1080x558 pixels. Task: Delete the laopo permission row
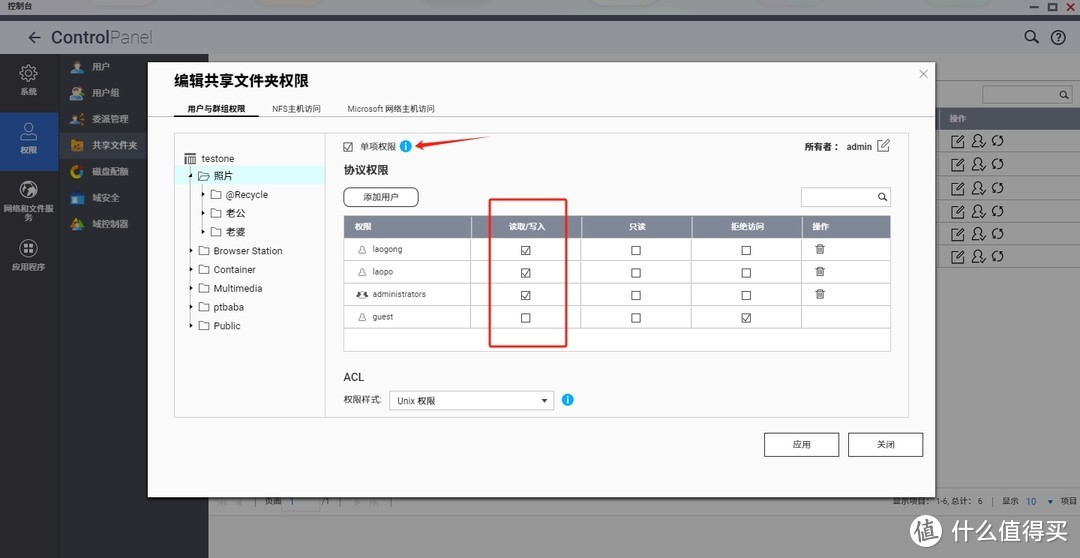pos(820,271)
